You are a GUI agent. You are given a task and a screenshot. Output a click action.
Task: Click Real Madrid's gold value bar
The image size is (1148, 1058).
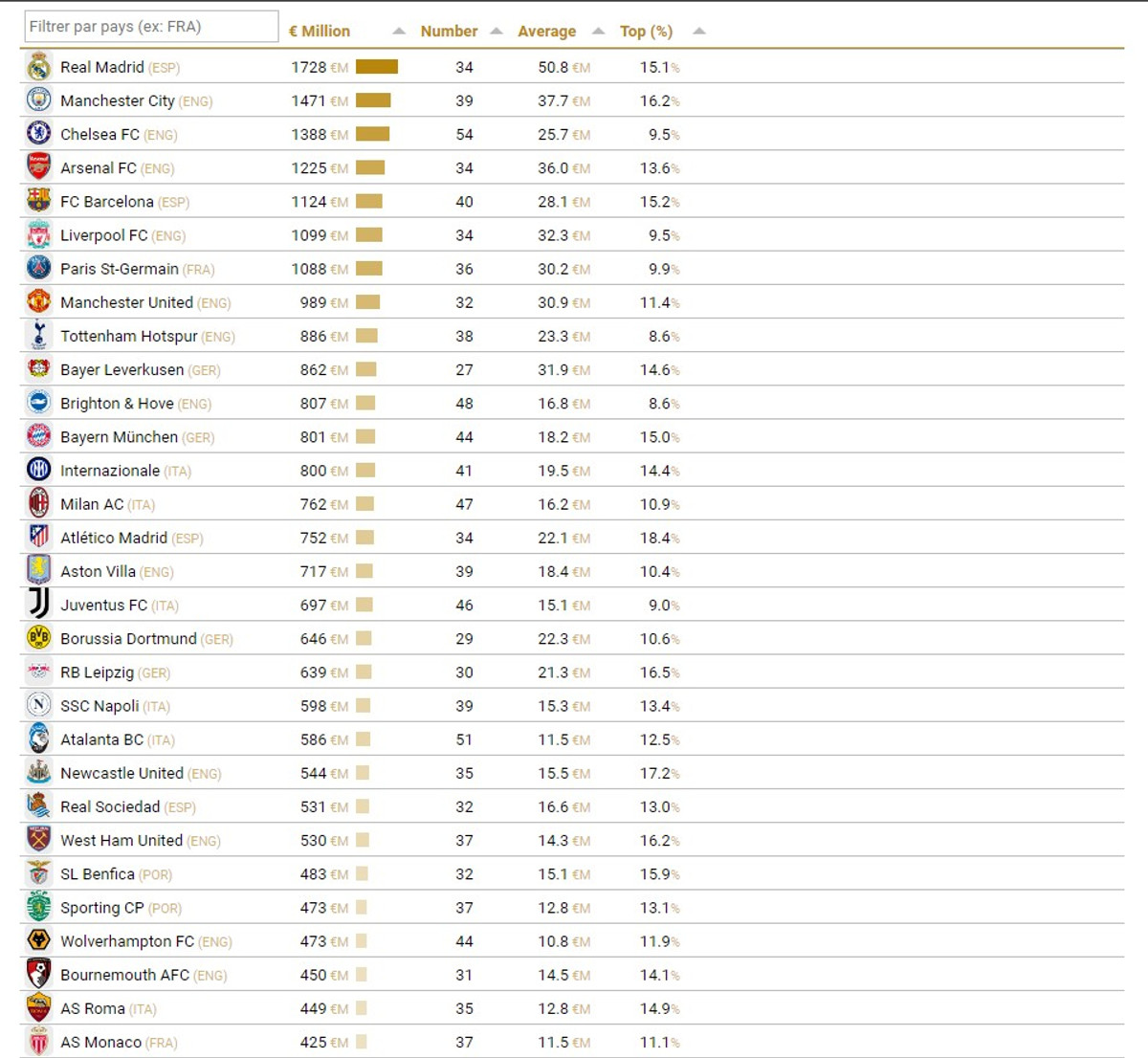(376, 67)
